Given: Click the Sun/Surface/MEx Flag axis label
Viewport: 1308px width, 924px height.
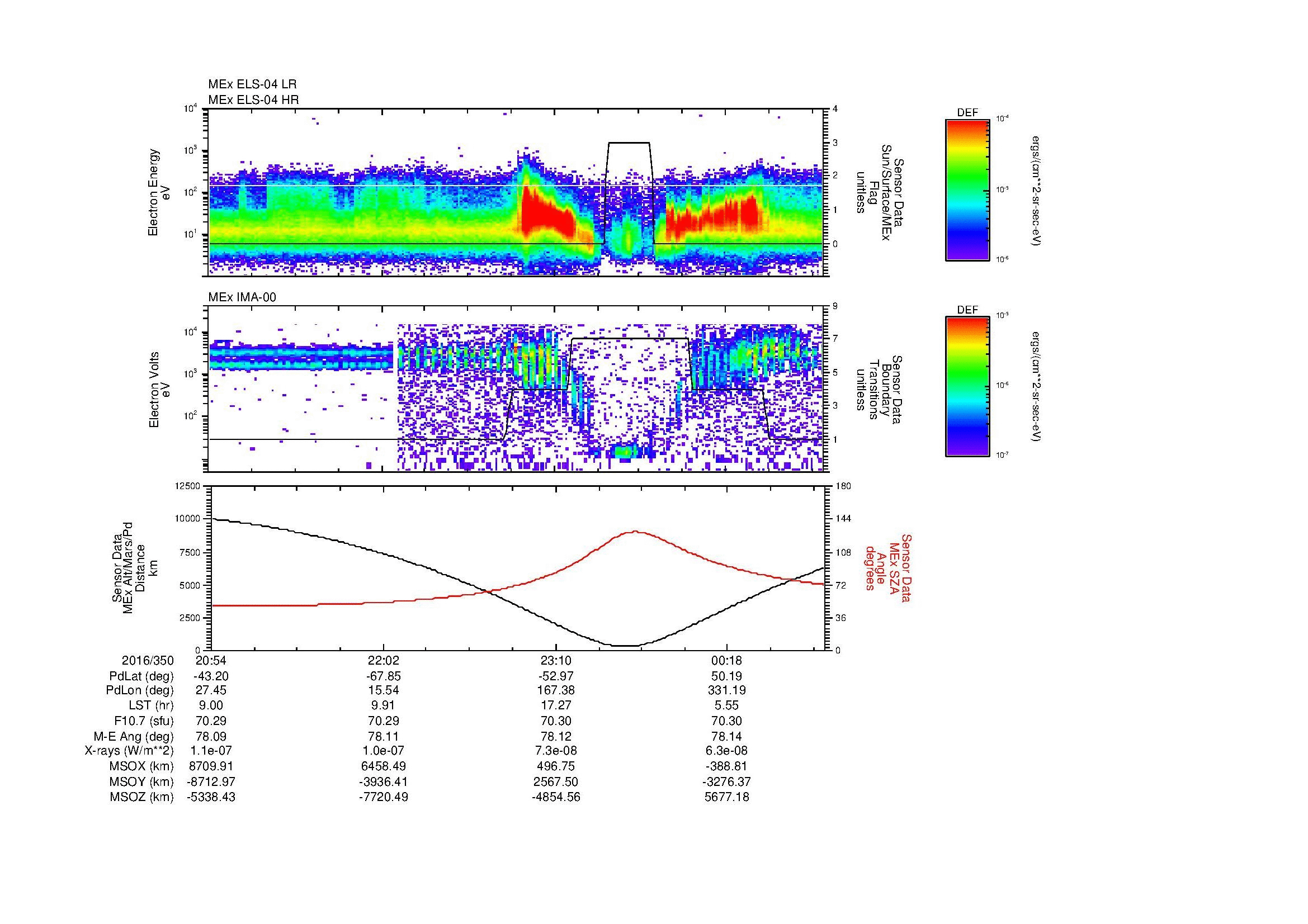Looking at the screenshot, I should [x=880, y=192].
